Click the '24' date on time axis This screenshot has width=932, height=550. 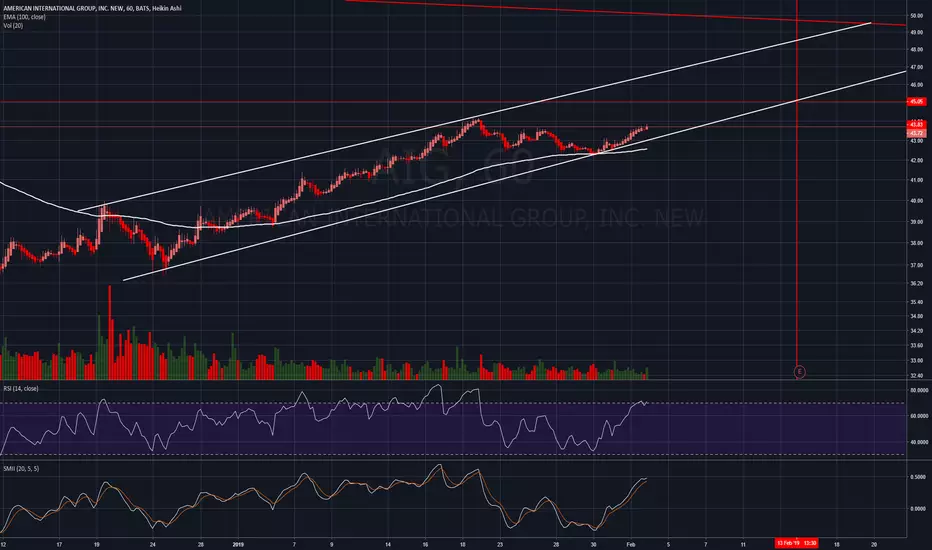[153, 544]
